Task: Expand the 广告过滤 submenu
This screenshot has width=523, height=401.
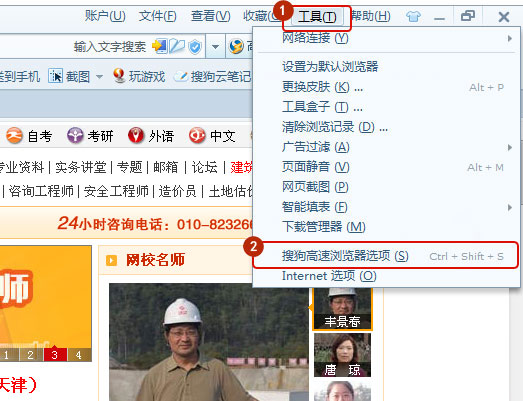Action: (509, 147)
